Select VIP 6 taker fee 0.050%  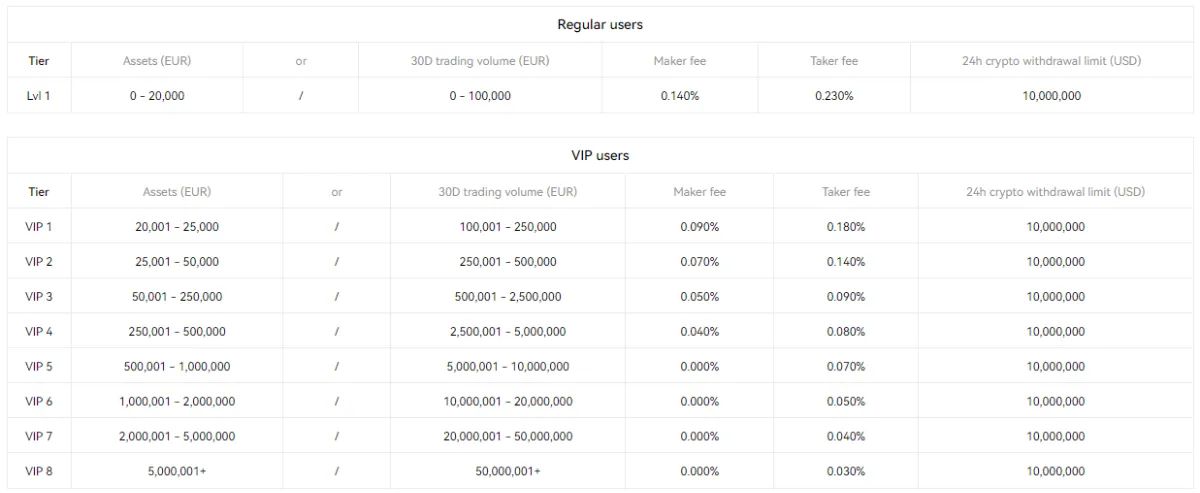[846, 401]
